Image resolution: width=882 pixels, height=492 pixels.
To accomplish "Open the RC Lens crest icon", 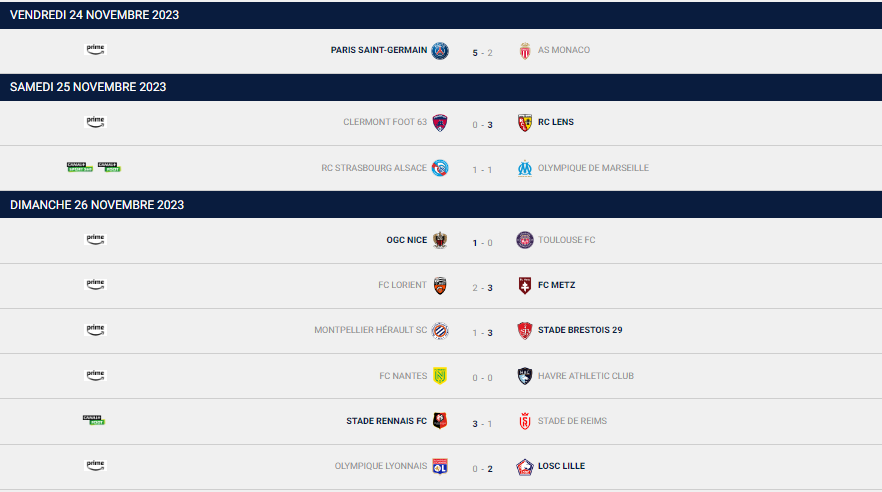I will tap(525, 123).
